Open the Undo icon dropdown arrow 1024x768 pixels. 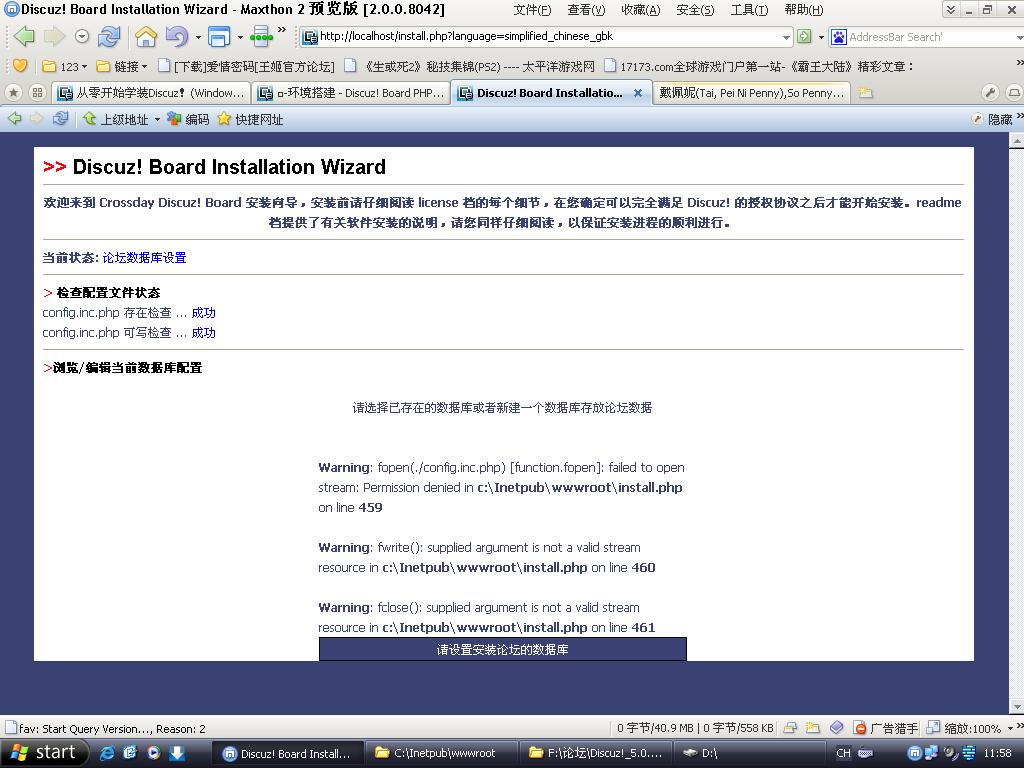(198, 38)
